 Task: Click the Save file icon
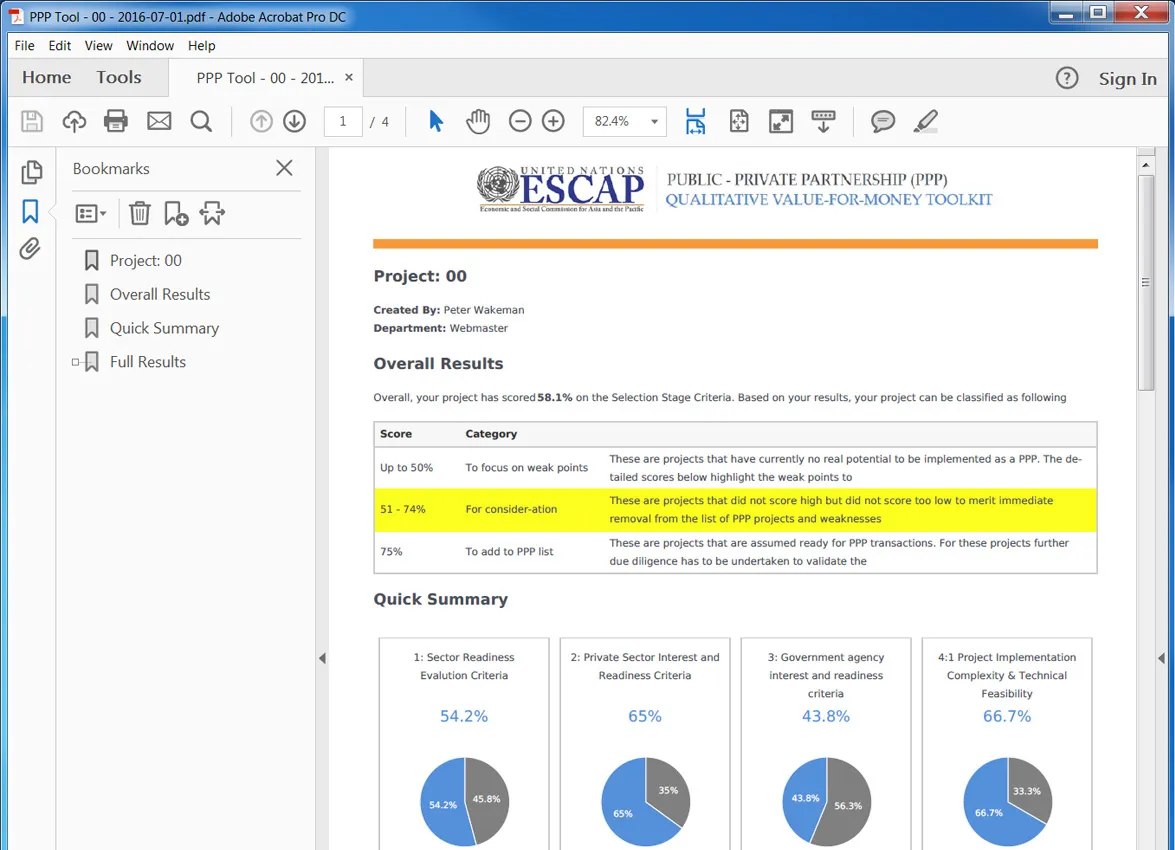coord(31,121)
